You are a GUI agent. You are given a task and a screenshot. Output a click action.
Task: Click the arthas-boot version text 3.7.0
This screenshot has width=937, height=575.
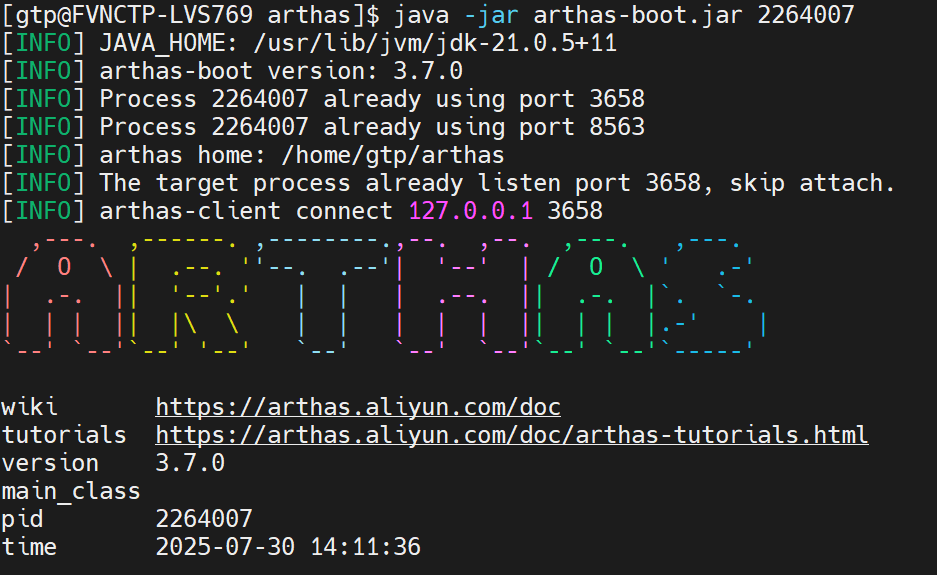click(x=428, y=71)
